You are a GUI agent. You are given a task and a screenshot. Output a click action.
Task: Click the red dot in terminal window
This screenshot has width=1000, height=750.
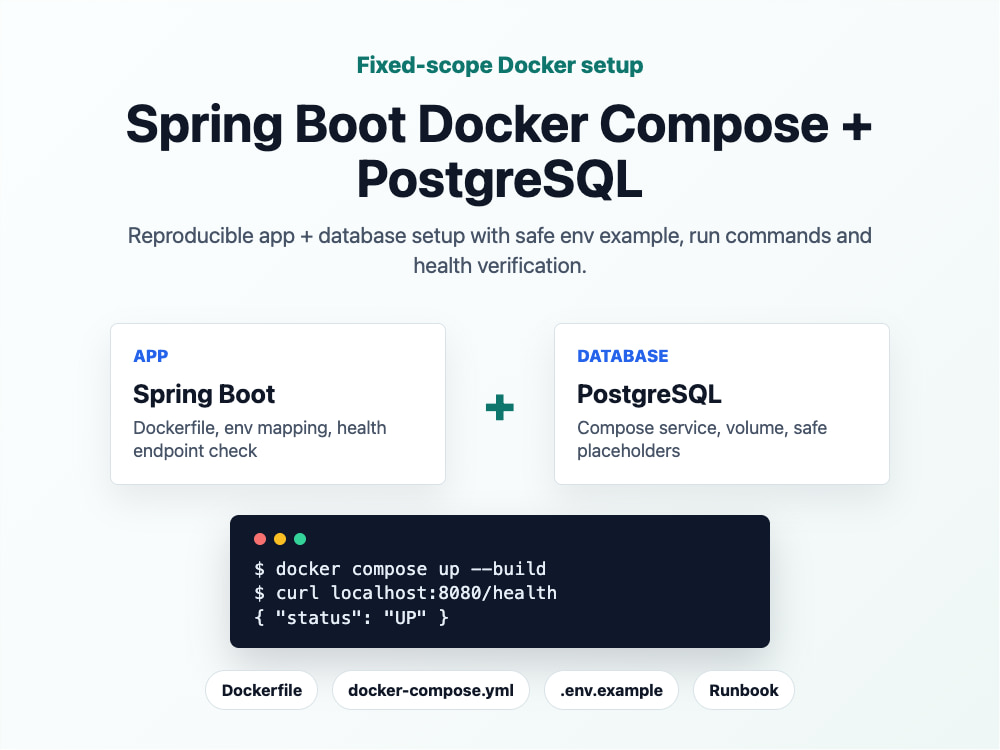pyautogui.click(x=260, y=539)
